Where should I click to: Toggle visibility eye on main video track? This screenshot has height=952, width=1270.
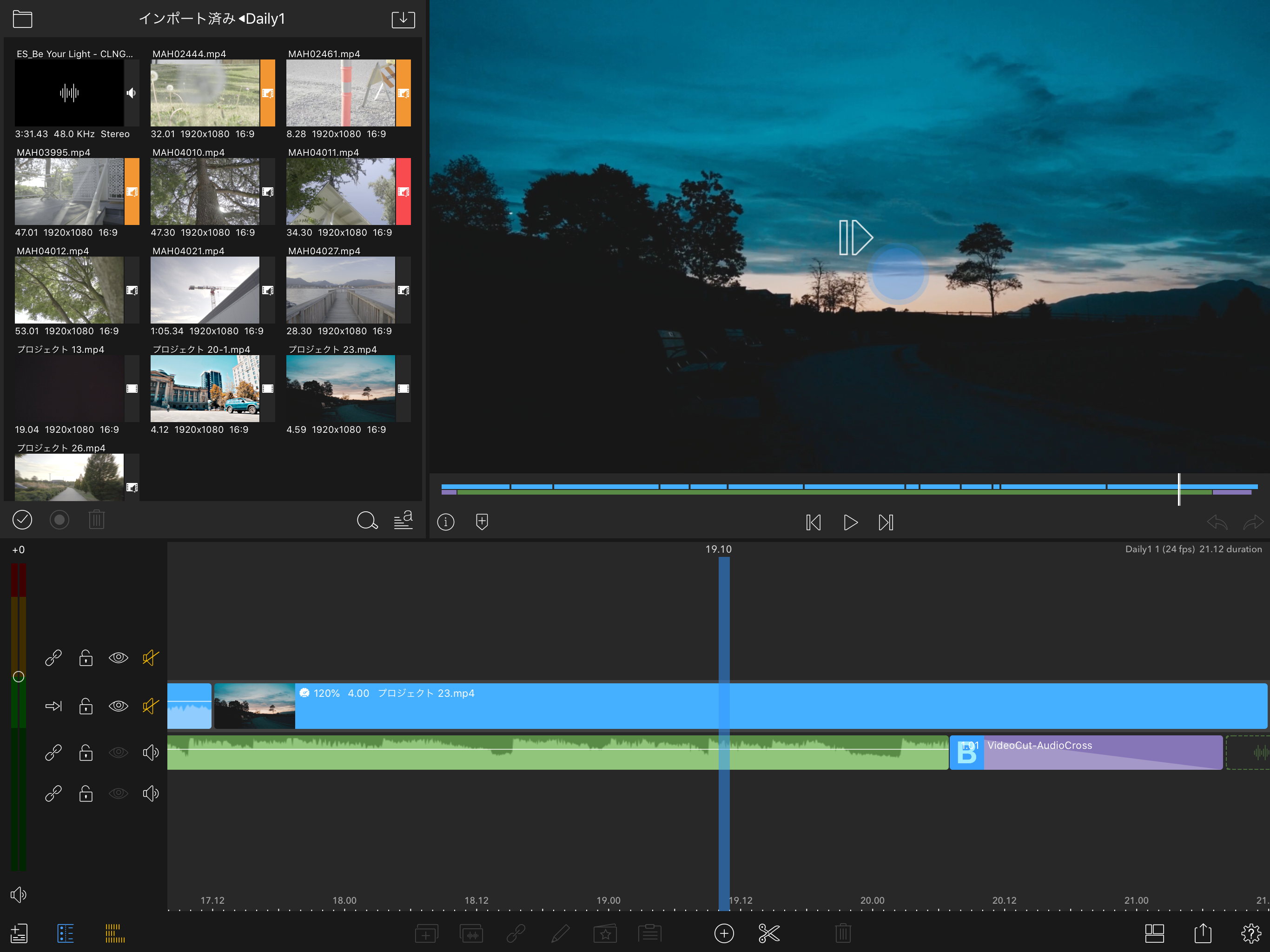click(118, 706)
